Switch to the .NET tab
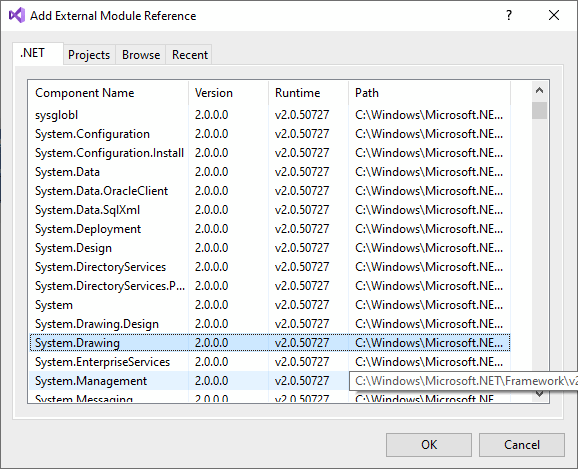The height and width of the screenshot is (469, 578). click(38, 53)
